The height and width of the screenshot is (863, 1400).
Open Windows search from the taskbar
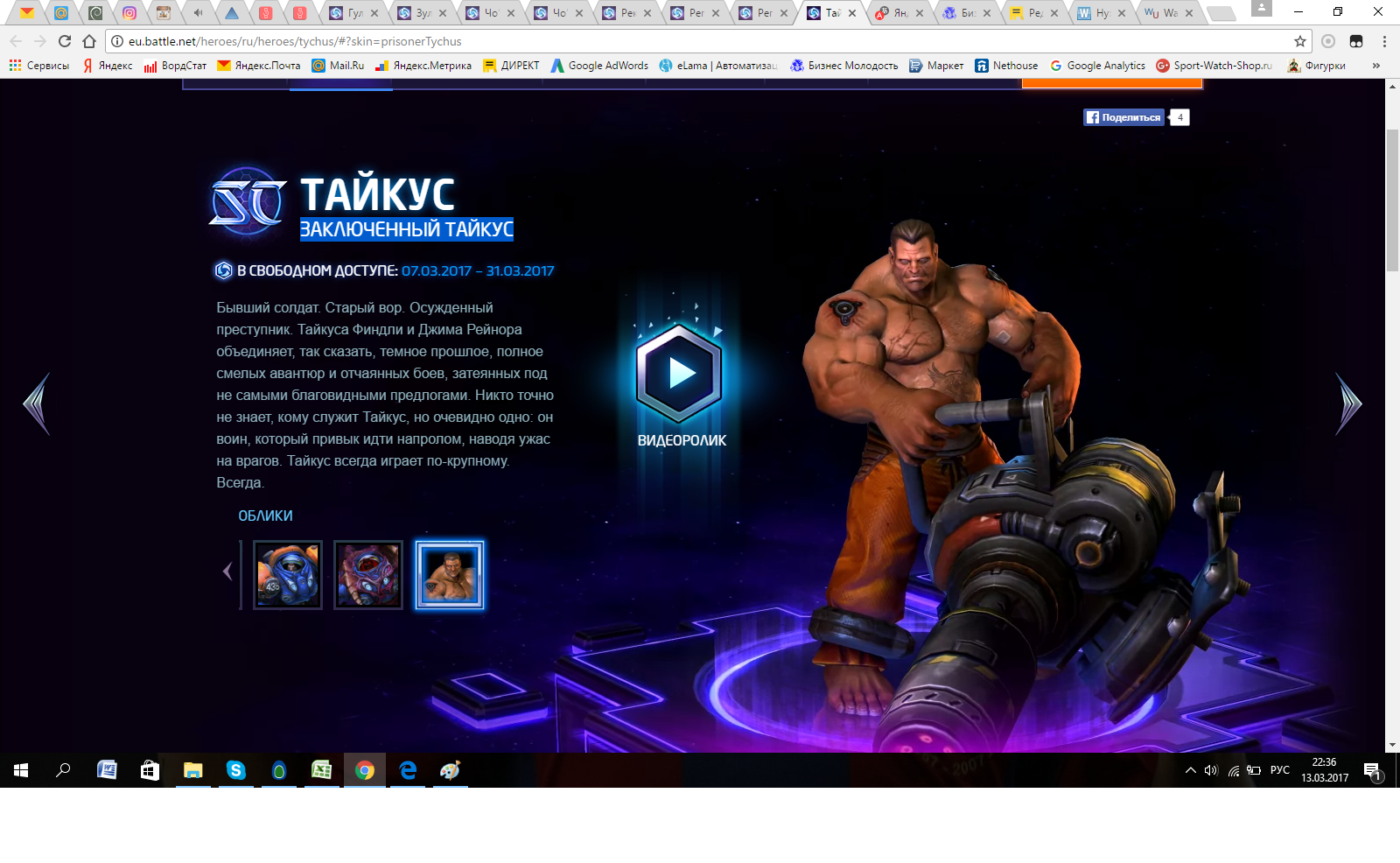point(63,770)
